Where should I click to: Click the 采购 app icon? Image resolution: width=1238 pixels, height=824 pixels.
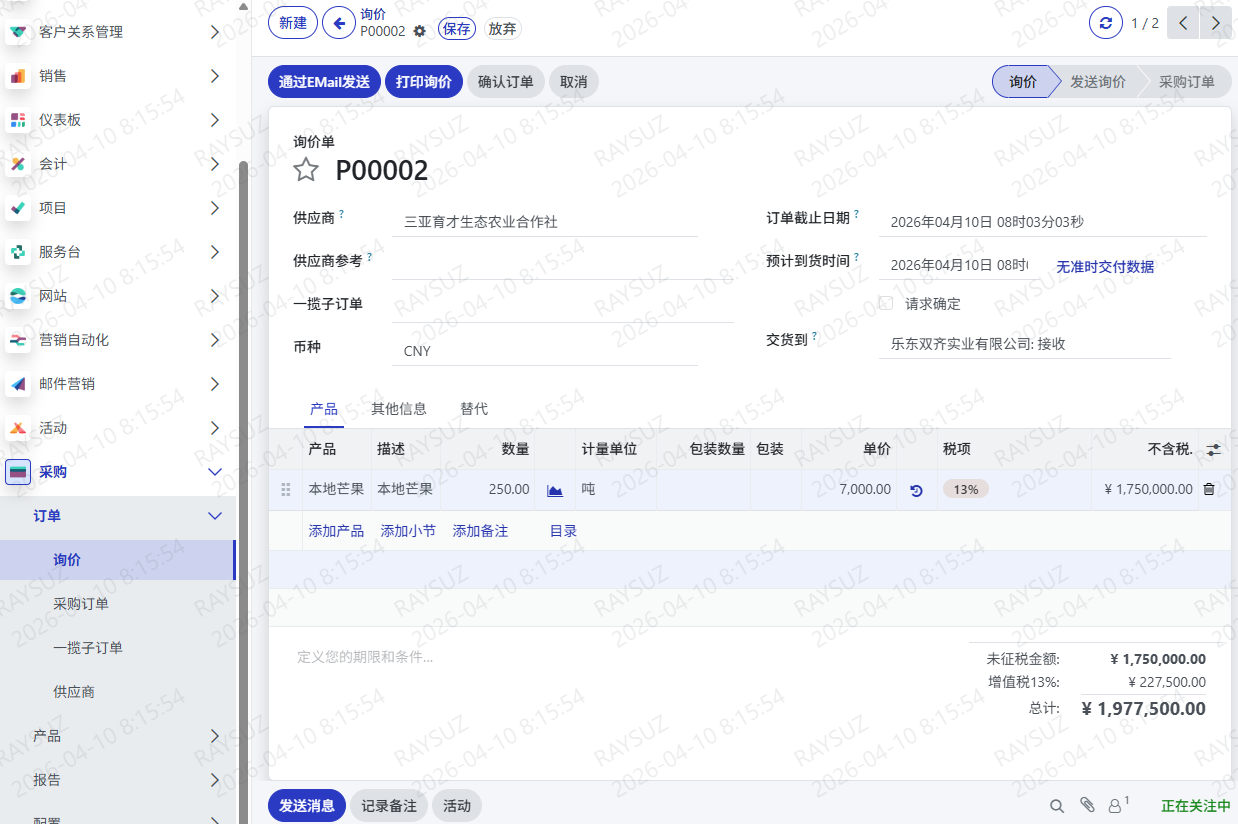(x=18, y=472)
